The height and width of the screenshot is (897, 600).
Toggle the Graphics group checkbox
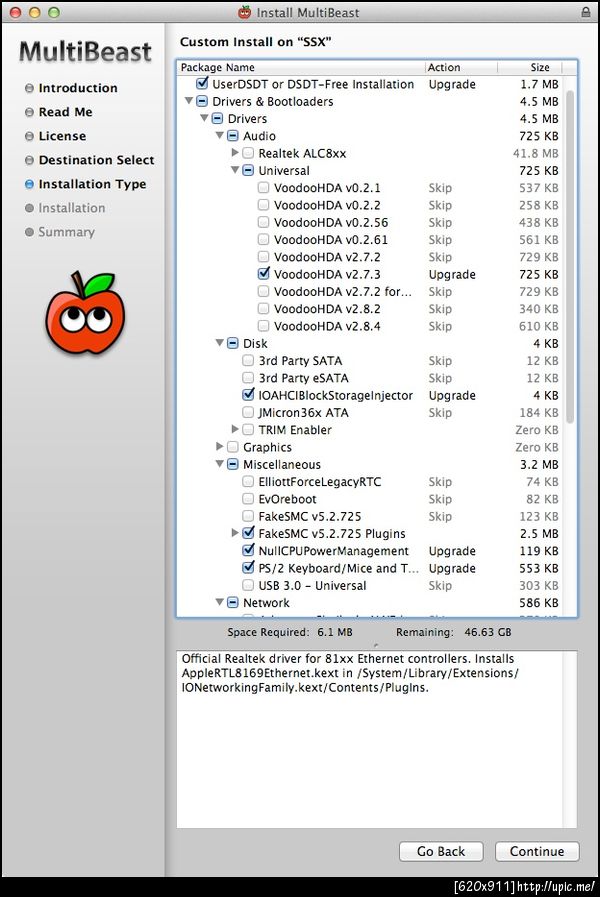[232, 446]
